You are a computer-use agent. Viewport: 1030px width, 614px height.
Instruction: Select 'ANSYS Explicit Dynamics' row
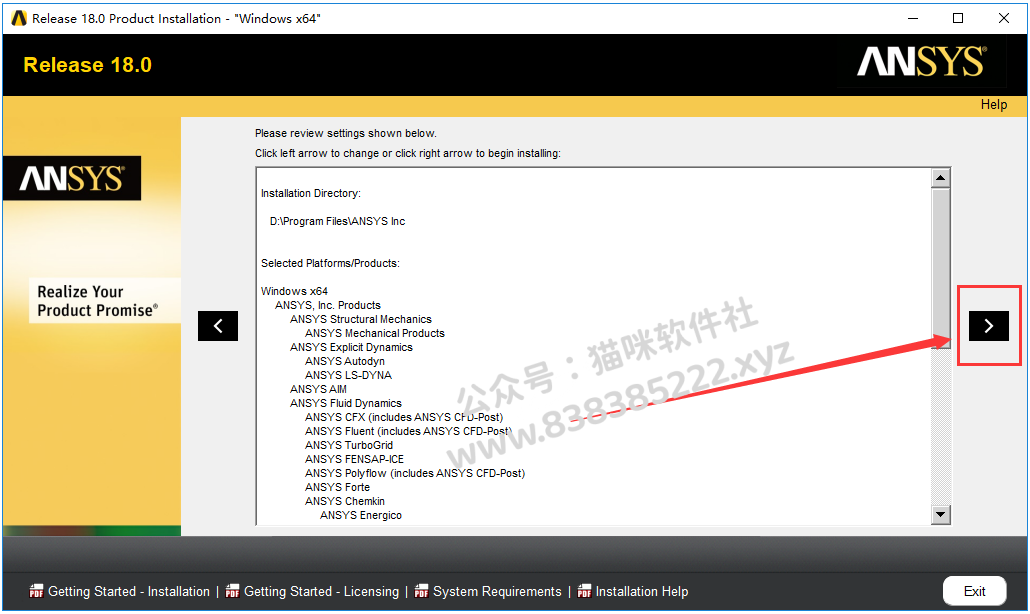tap(351, 347)
